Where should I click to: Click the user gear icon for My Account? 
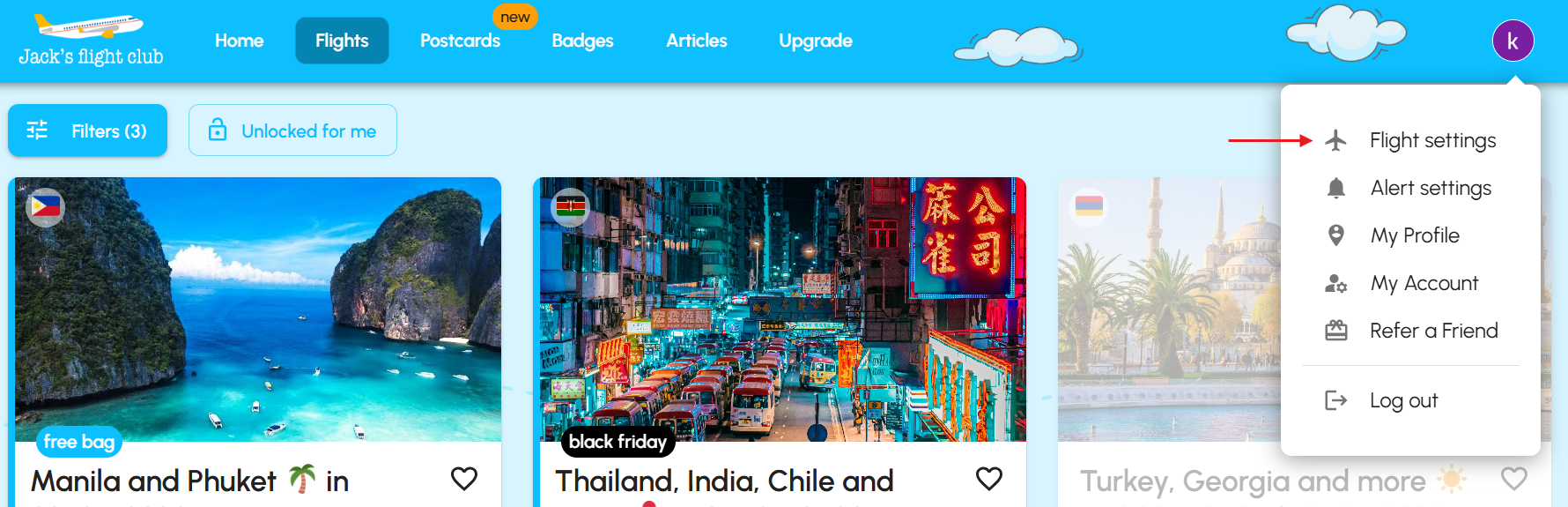1336,283
